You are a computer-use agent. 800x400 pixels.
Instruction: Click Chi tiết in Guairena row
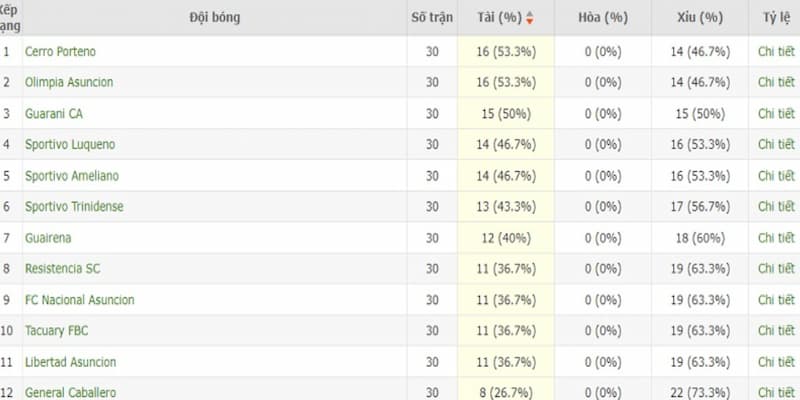(776, 238)
